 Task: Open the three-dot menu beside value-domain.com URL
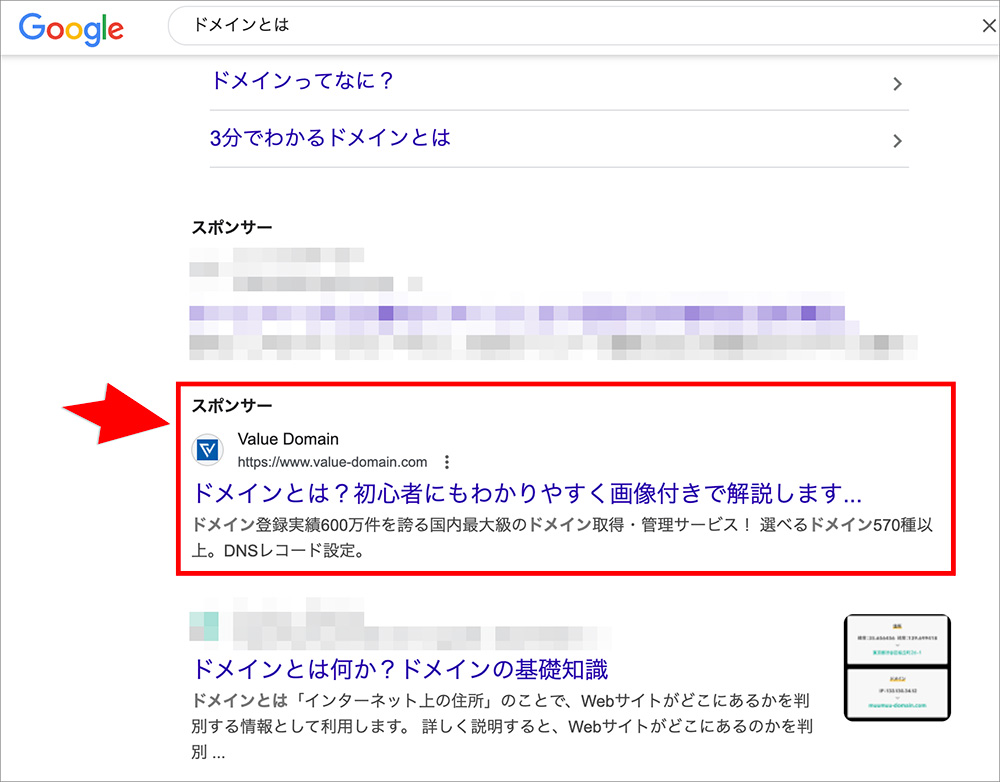pos(447,462)
